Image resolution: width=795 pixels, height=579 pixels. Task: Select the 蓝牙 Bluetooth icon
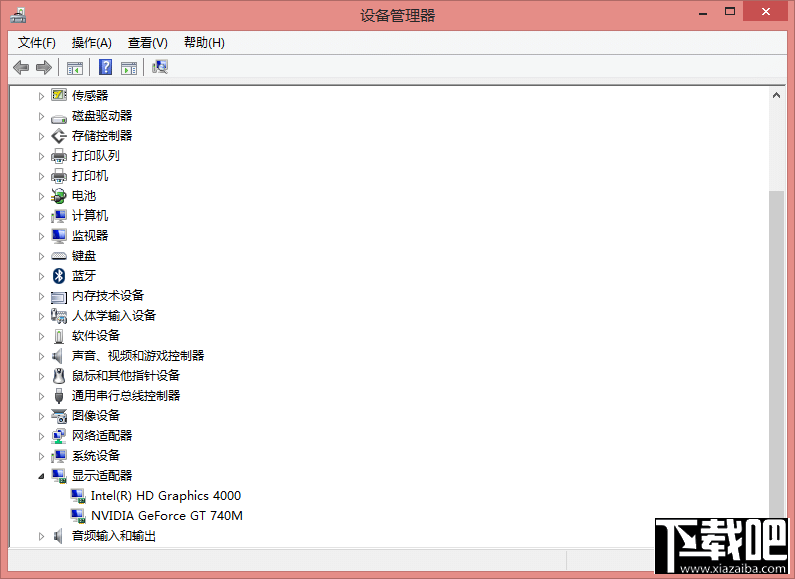coord(59,276)
